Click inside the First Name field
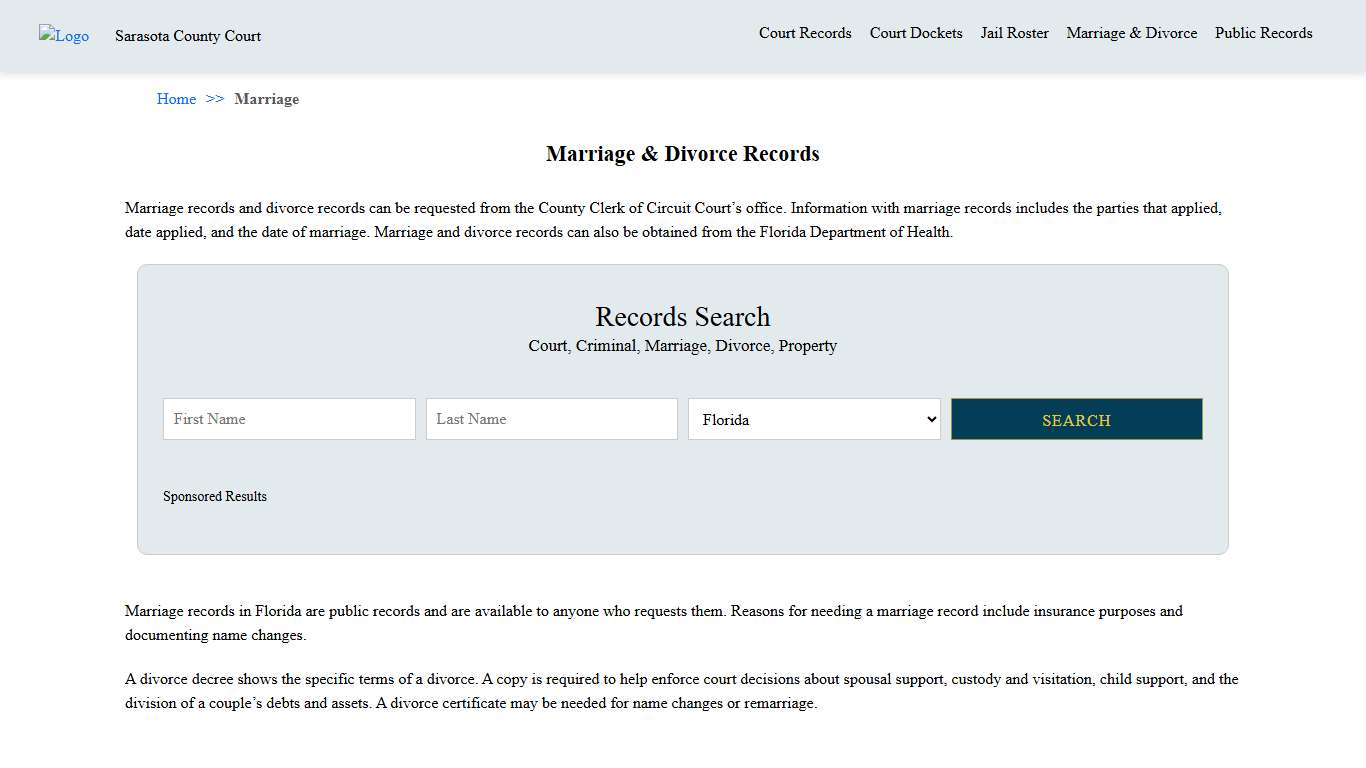The image size is (1366, 768). (288, 419)
